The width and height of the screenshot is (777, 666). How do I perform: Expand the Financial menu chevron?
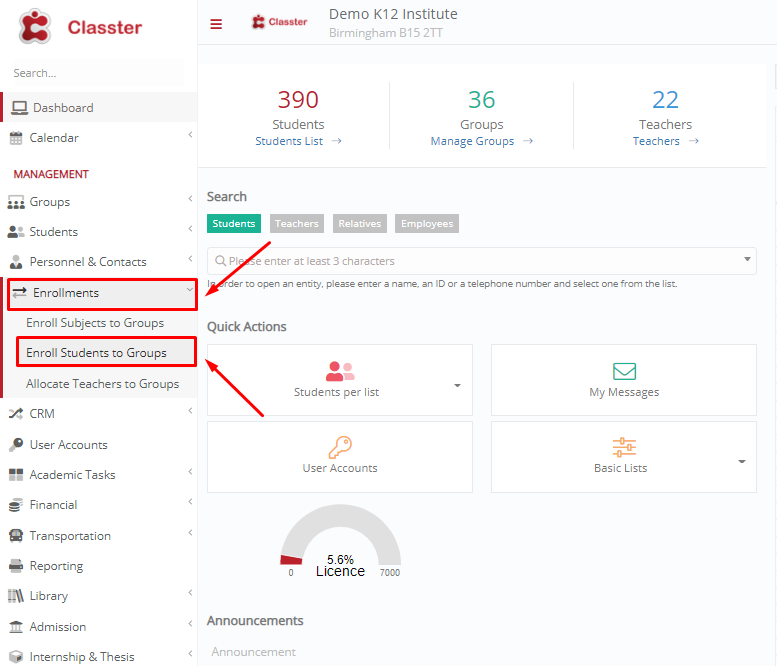coord(190,501)
